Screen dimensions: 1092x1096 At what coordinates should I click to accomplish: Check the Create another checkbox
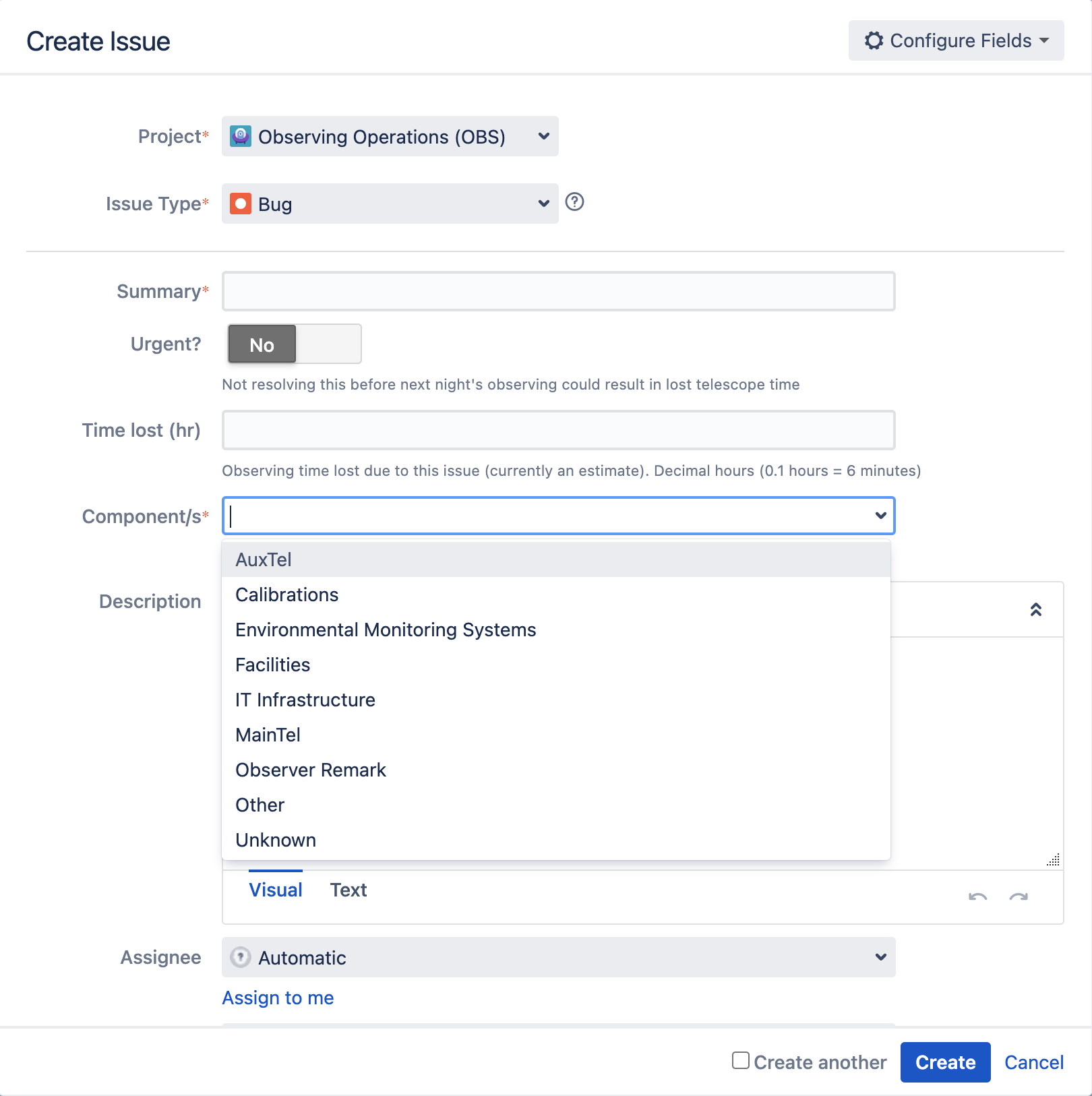click(x=741, y=1060)
